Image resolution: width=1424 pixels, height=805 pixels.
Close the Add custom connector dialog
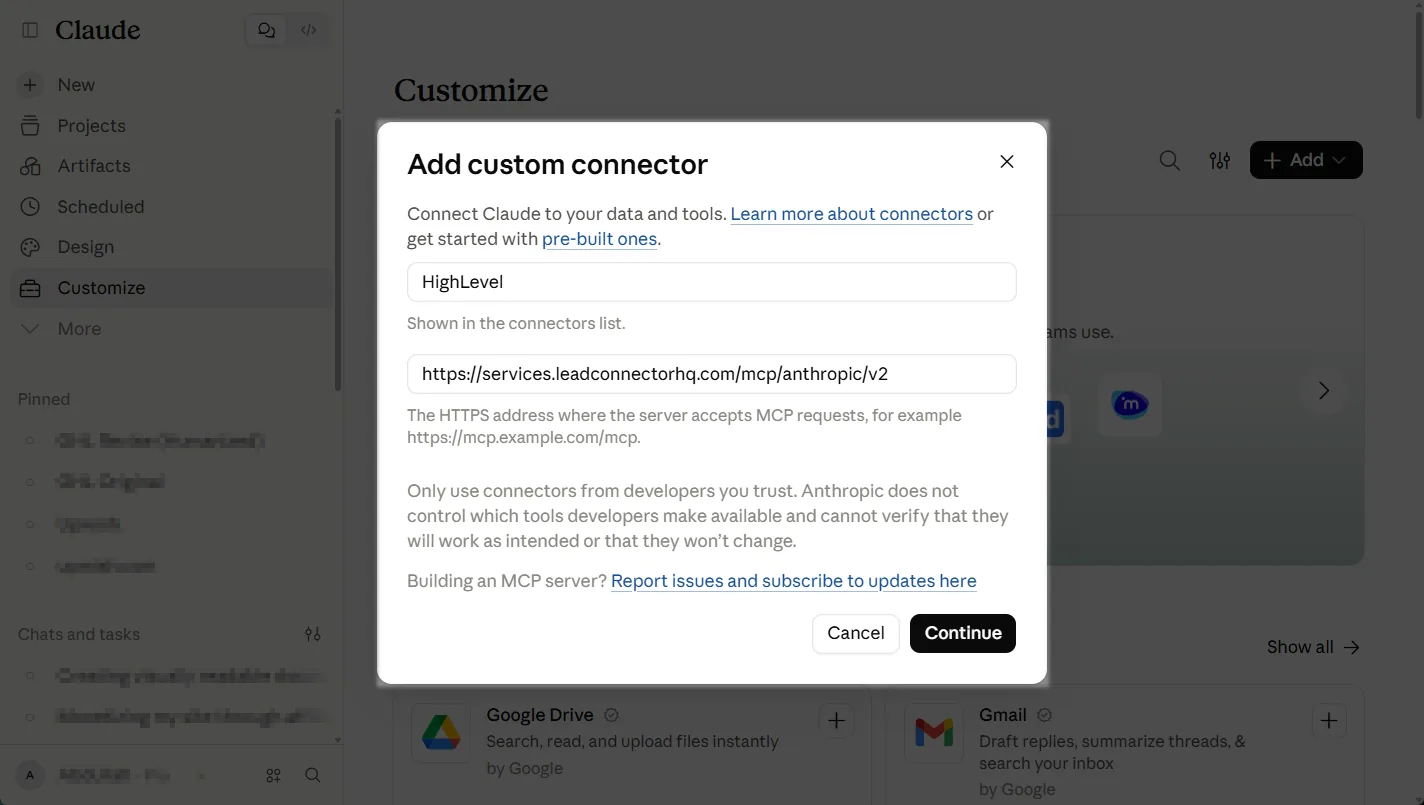(1007, 162)
